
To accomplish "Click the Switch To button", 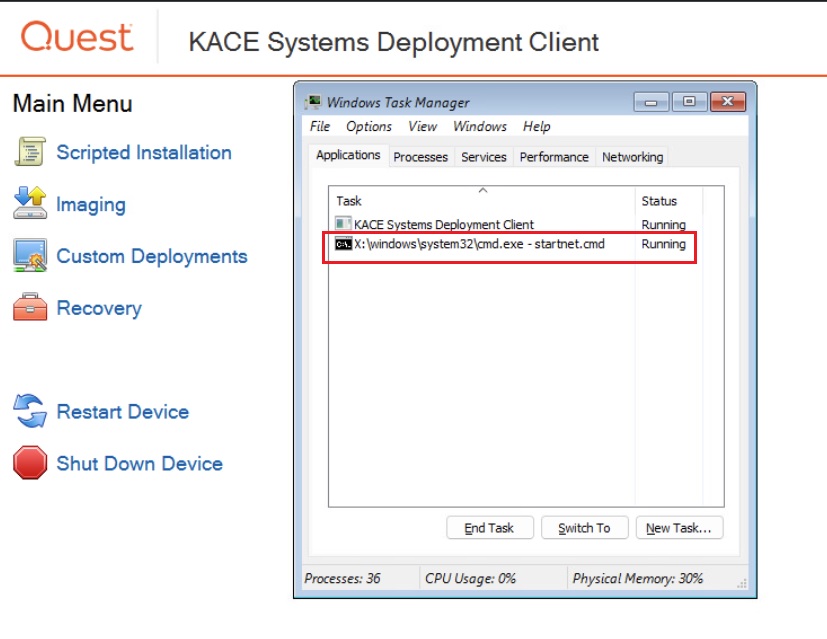I will point(584,528).
